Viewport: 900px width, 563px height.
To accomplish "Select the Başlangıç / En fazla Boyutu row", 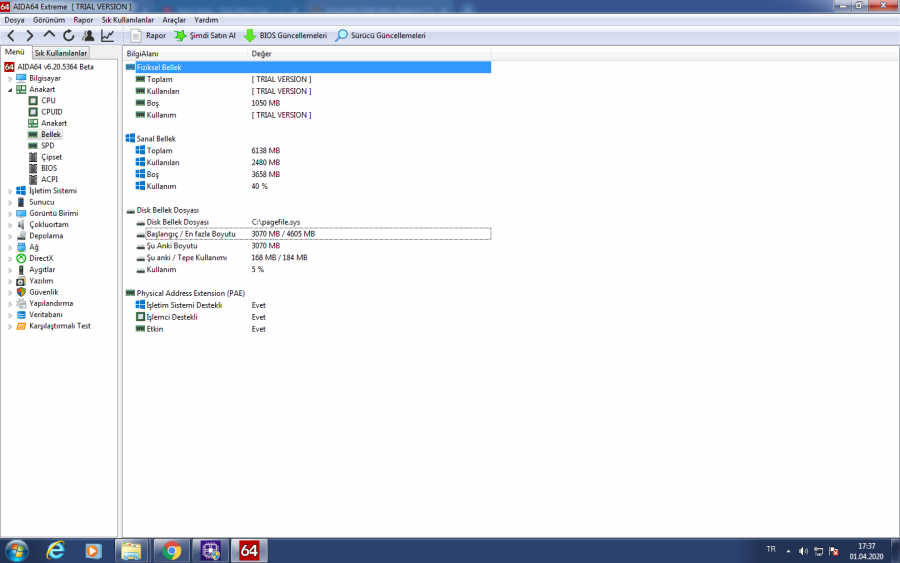I will pyautogui.click(x=308, y=234).
